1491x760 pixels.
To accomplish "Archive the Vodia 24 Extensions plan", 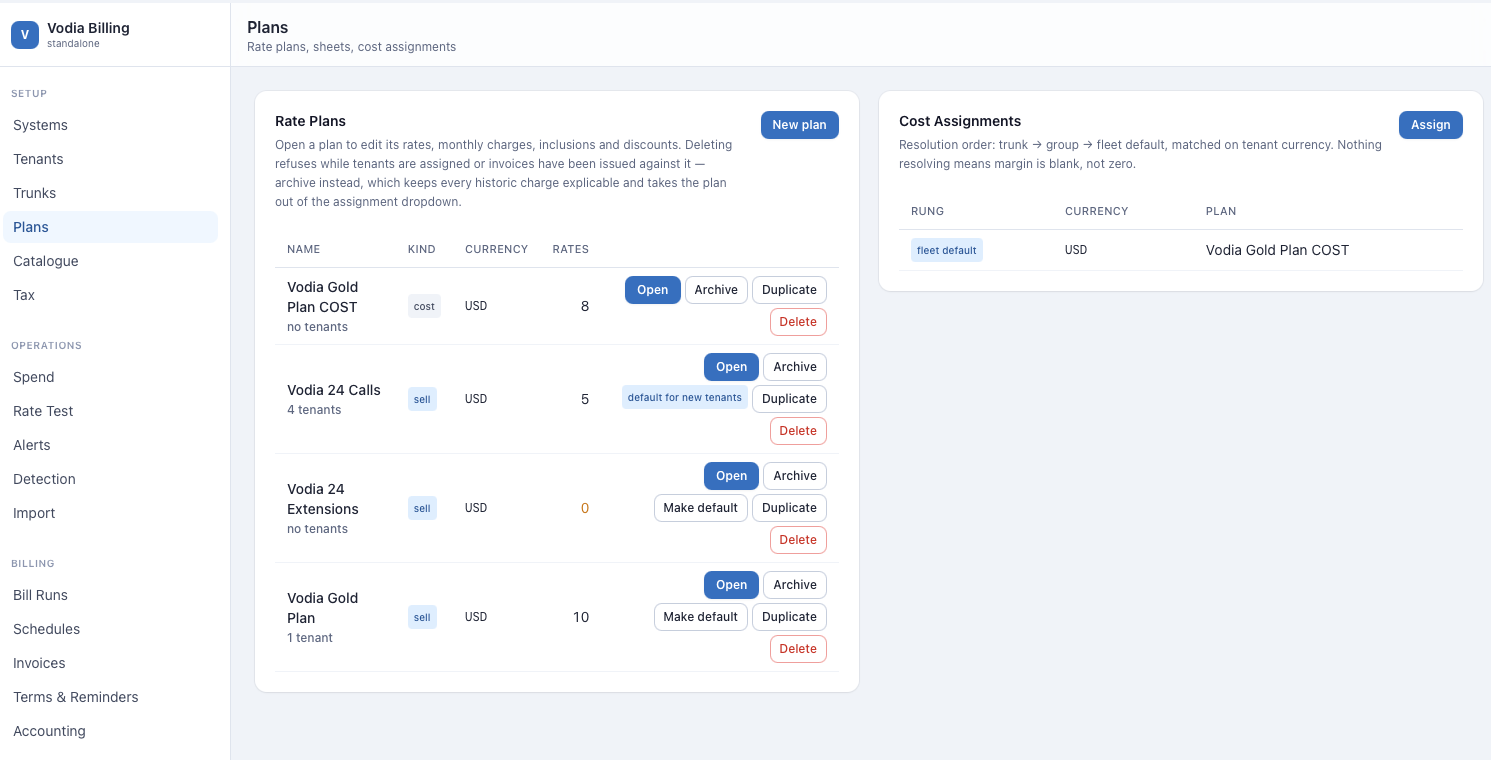I will click(x=795, y=476).
